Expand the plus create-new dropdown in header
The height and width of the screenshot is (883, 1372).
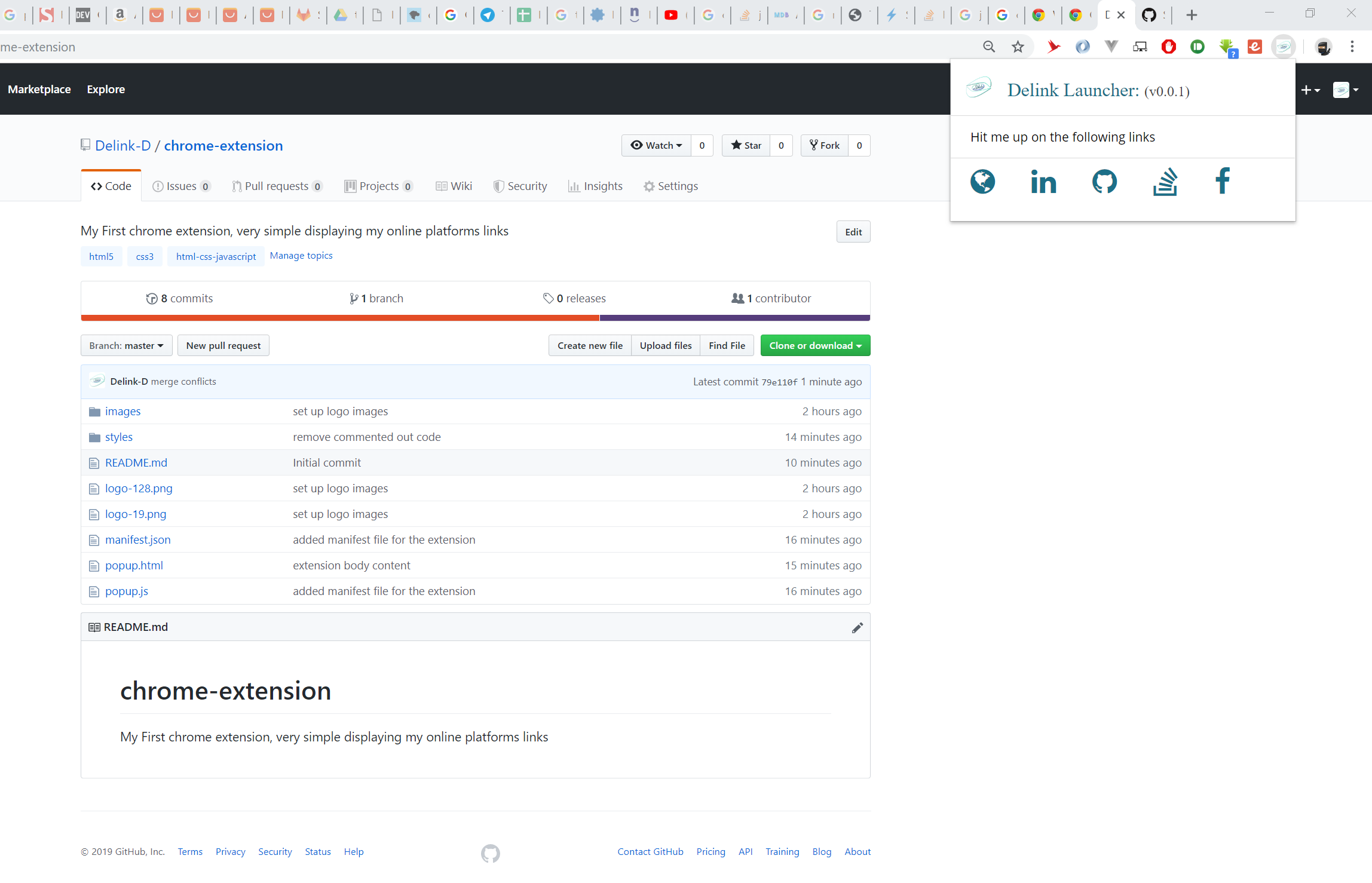[1310, 90]
